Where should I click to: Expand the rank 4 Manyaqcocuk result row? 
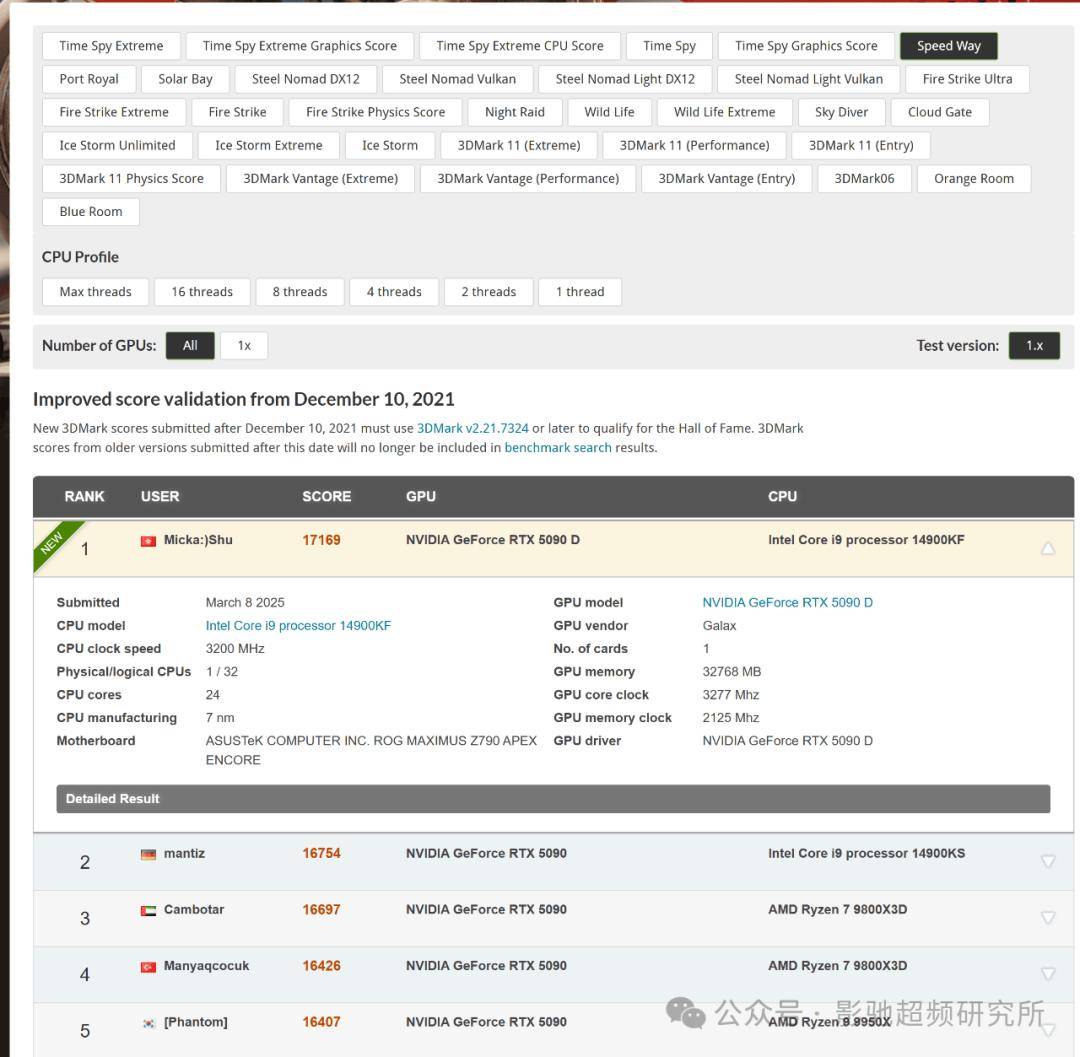[1048, 974]
